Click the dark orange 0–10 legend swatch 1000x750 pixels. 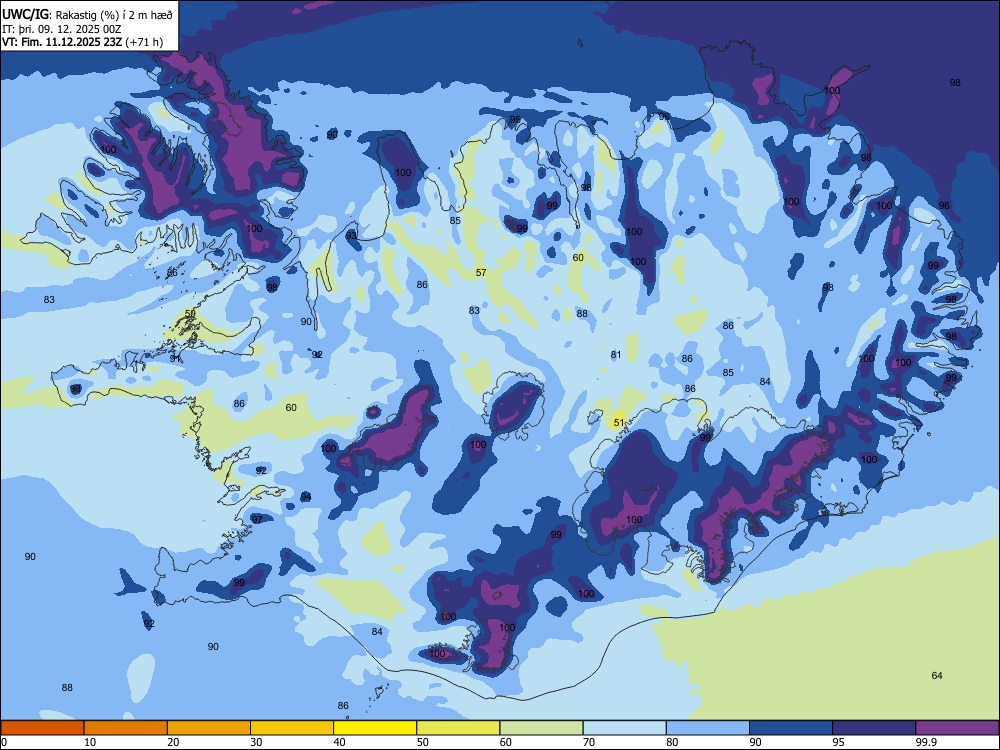42,728
